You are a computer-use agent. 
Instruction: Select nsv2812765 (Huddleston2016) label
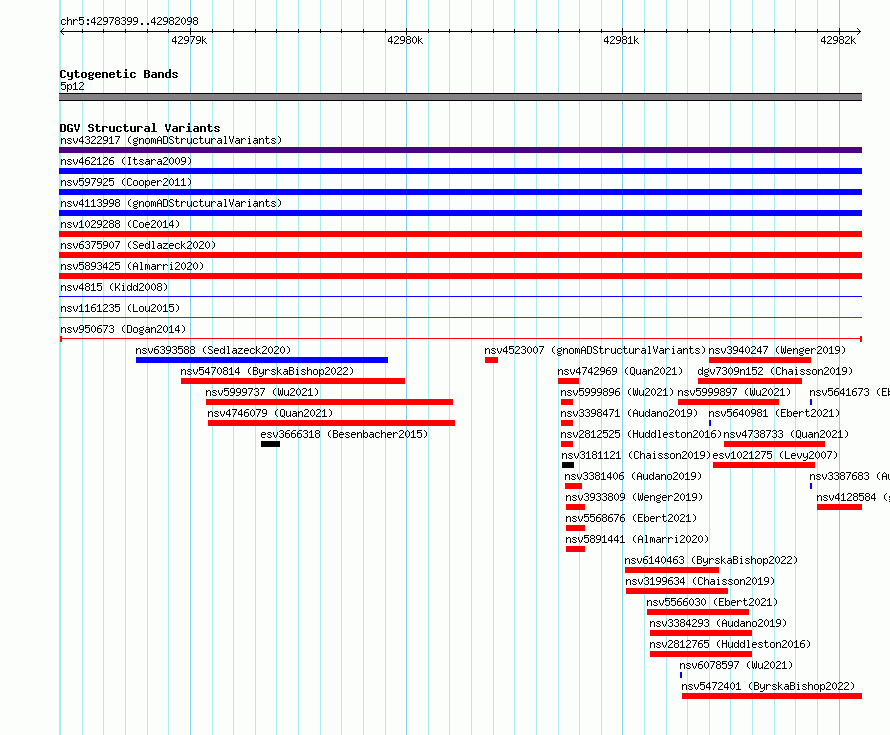click(730, 644)
